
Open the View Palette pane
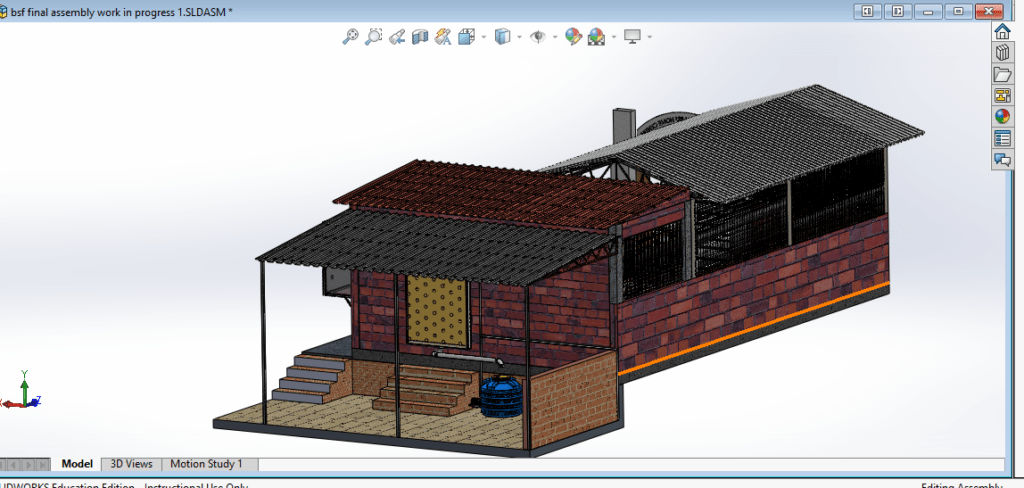1002,95
